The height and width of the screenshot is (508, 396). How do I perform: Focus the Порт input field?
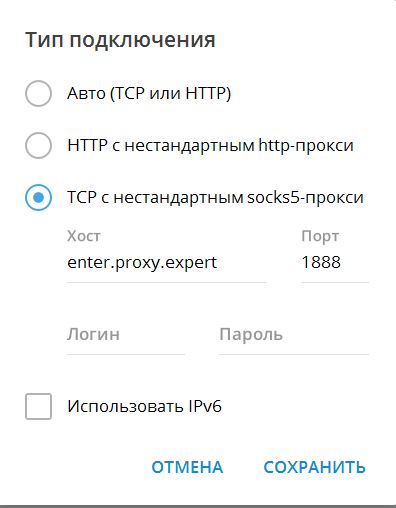point(335,263)
